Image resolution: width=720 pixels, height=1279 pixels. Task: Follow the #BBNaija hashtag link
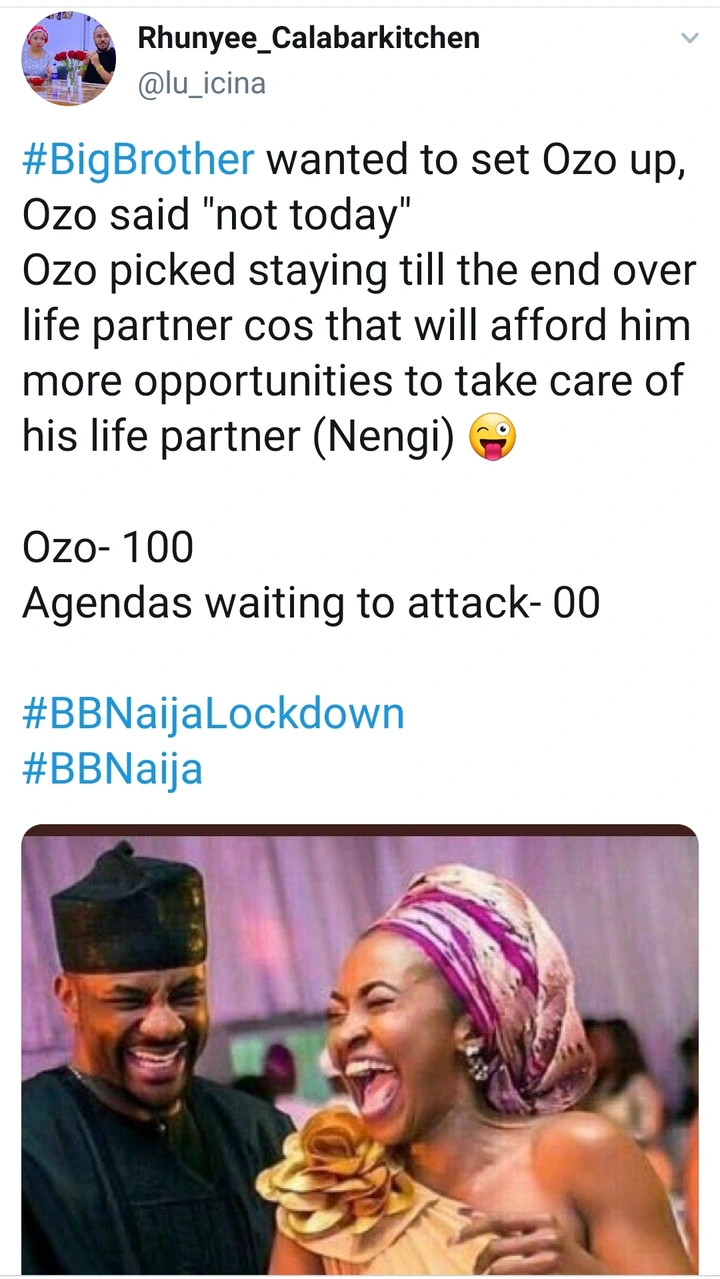[112, 769]
